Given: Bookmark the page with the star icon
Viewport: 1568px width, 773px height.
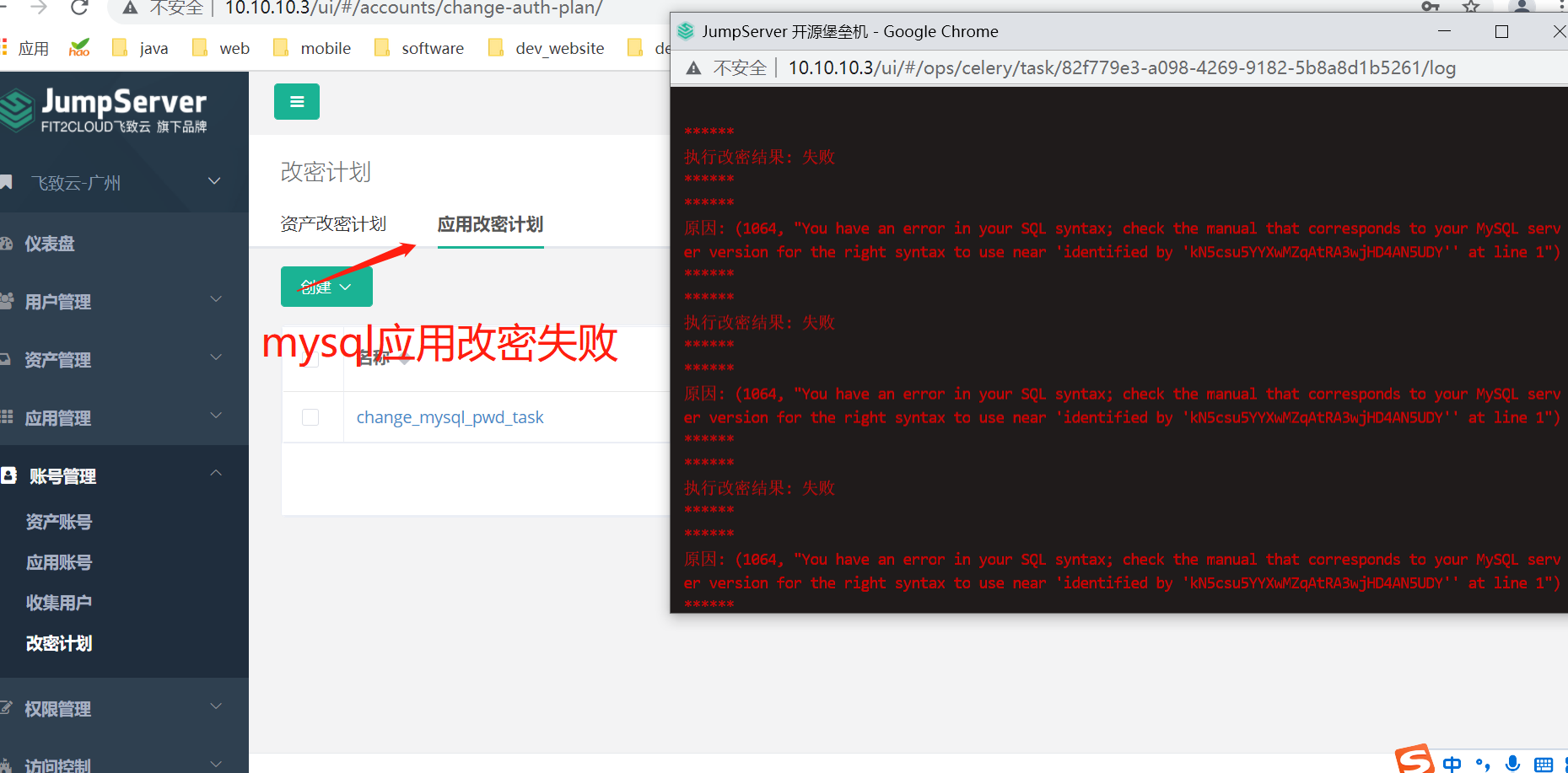Looking at the screenshot, I should (1471, 7).
